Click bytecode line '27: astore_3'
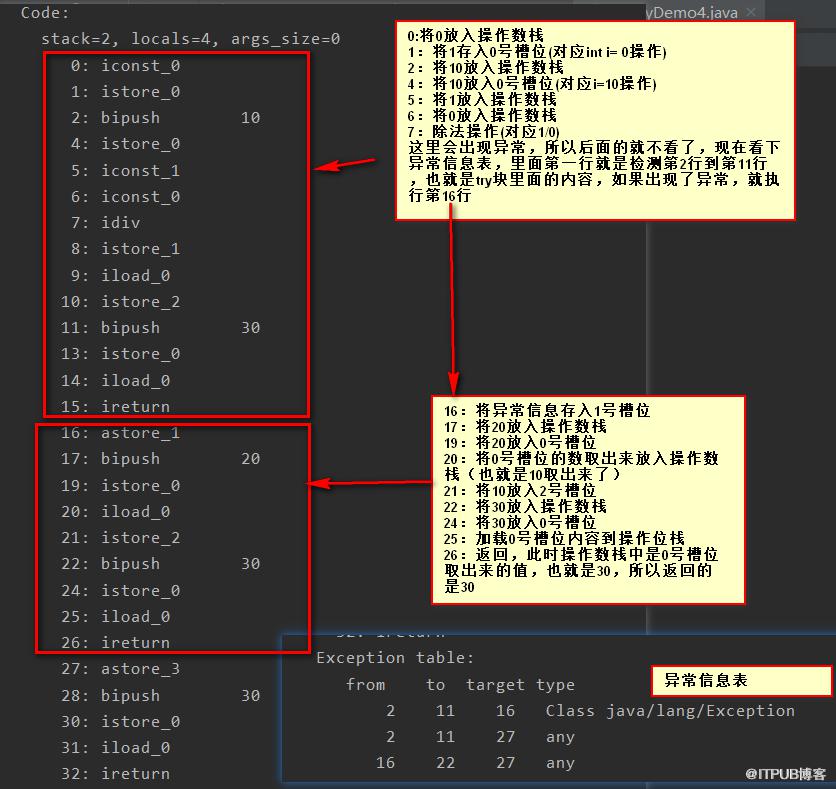The width and height of the screenshot is (836, 789). click(x=120, y=669)
